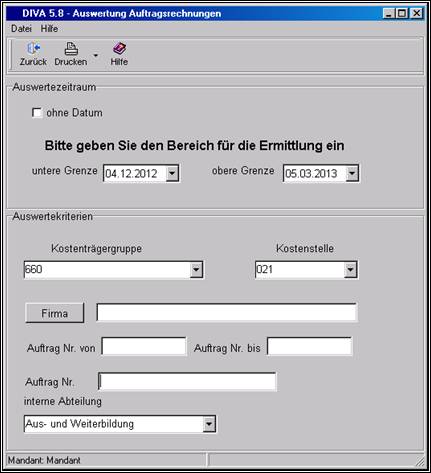Maximize the DIVA window
431x473 pixels.
402,13
